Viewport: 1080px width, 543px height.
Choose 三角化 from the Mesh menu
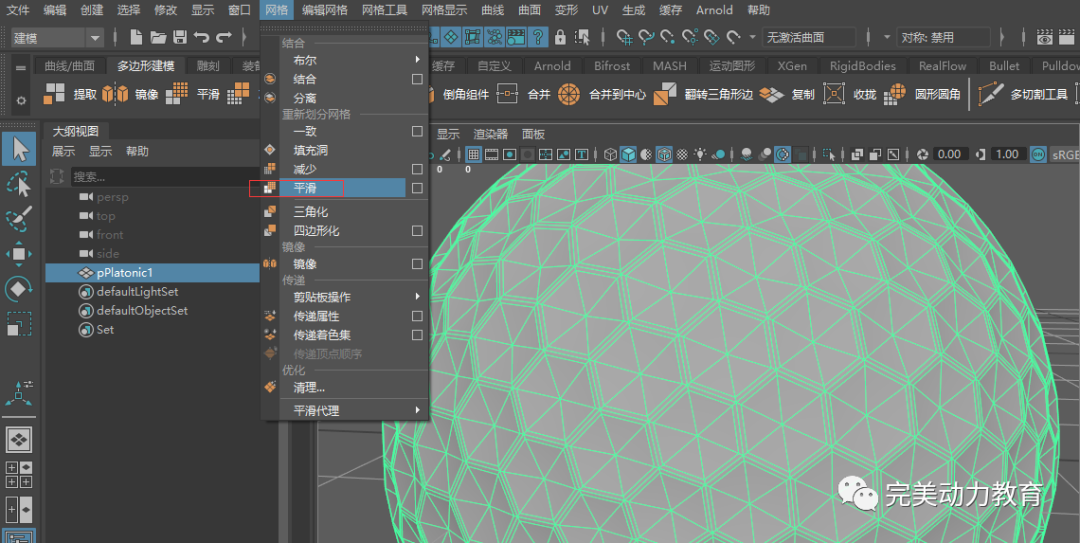point(310,212)
